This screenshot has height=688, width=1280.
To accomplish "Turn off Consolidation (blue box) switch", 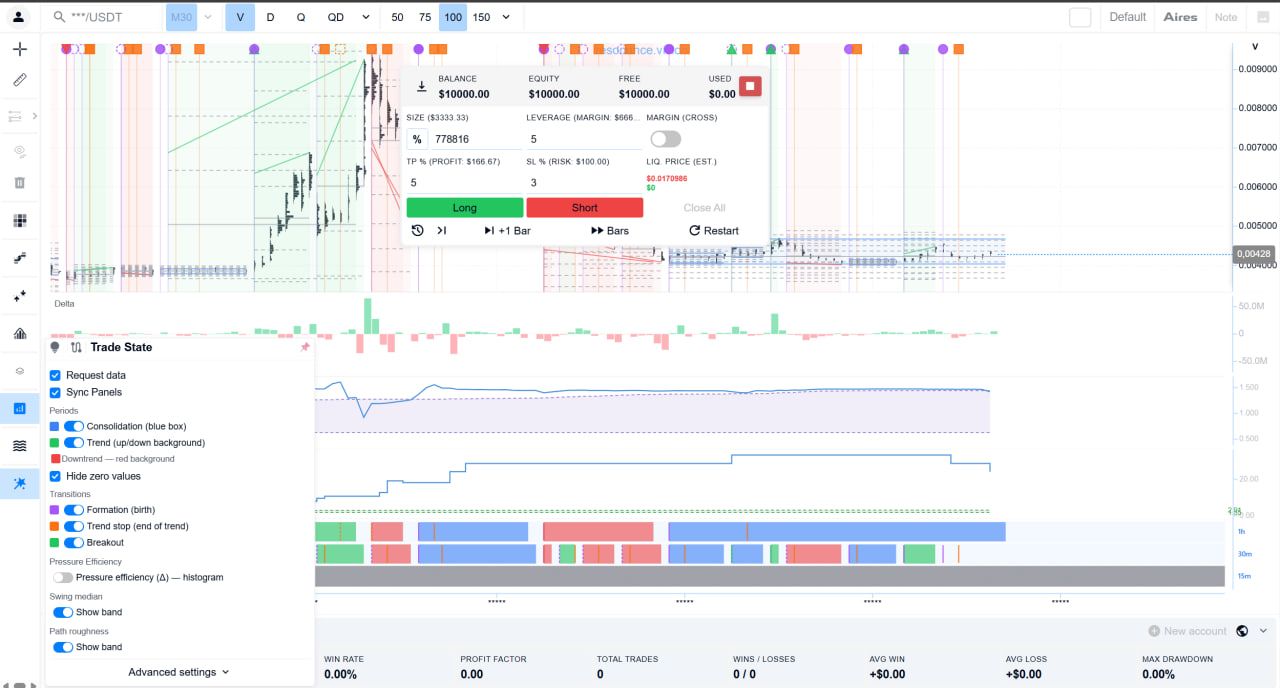I will (x=74, y=426).
